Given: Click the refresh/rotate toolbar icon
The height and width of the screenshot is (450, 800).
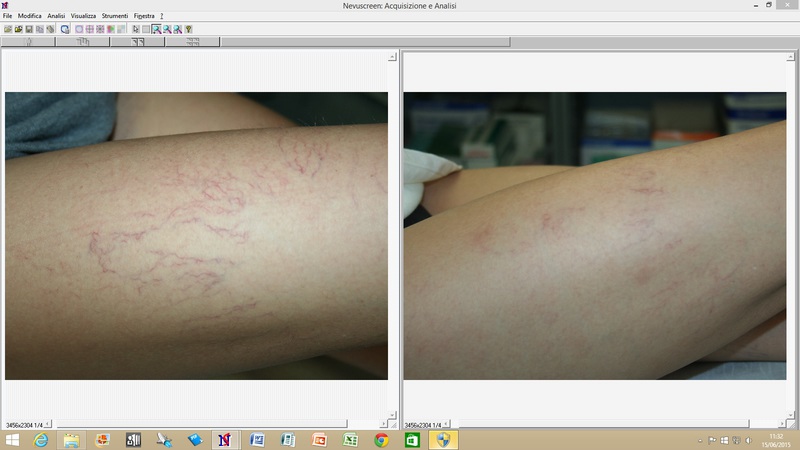Looking at the screenshot, I should pyautogui.click(x=65, y=29).
